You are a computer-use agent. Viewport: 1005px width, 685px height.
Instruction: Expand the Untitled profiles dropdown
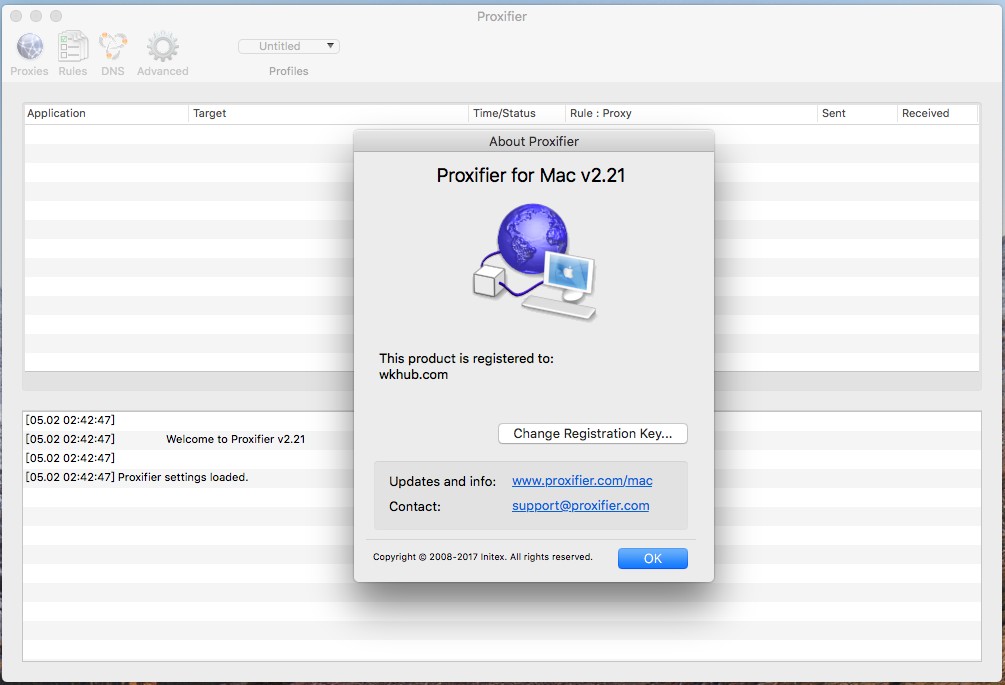click(288, 46)
